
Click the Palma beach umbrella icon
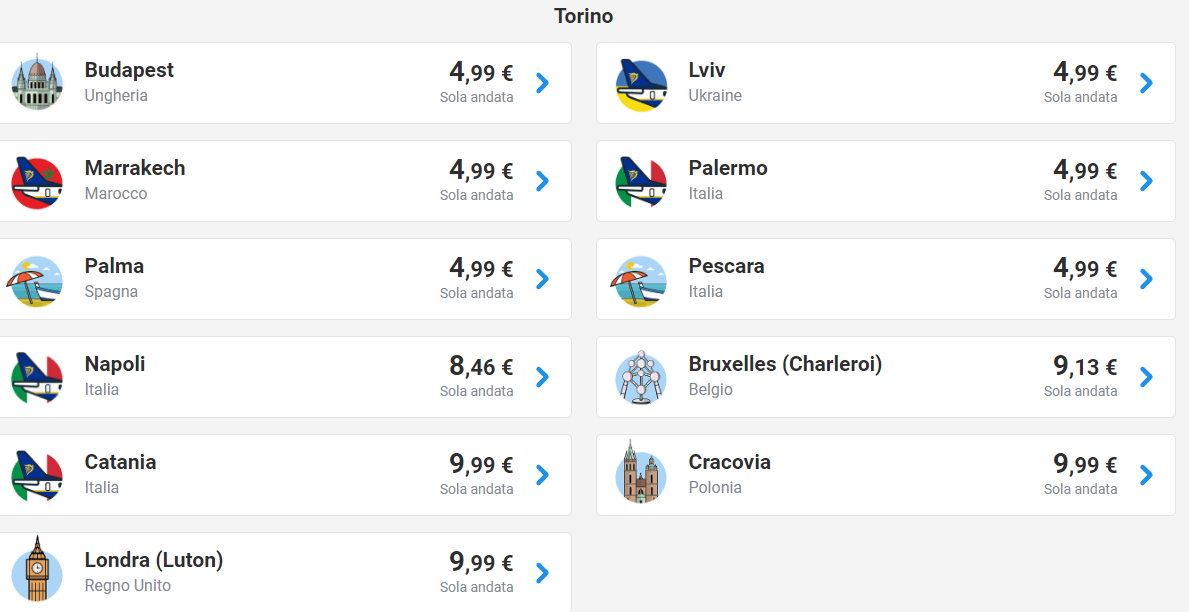[35, 281]
